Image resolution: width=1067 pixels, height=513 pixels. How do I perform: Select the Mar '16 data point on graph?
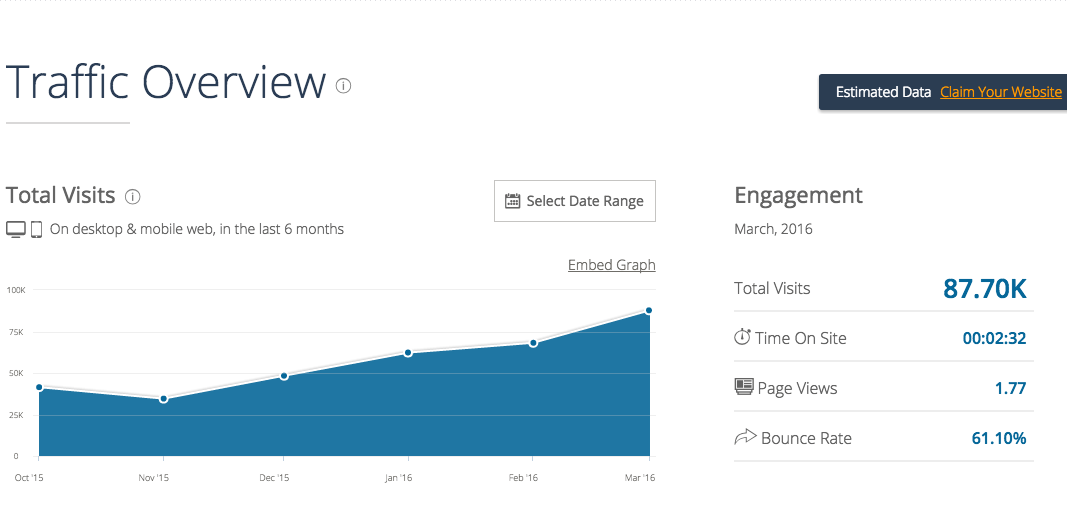(x=649, y=310)
